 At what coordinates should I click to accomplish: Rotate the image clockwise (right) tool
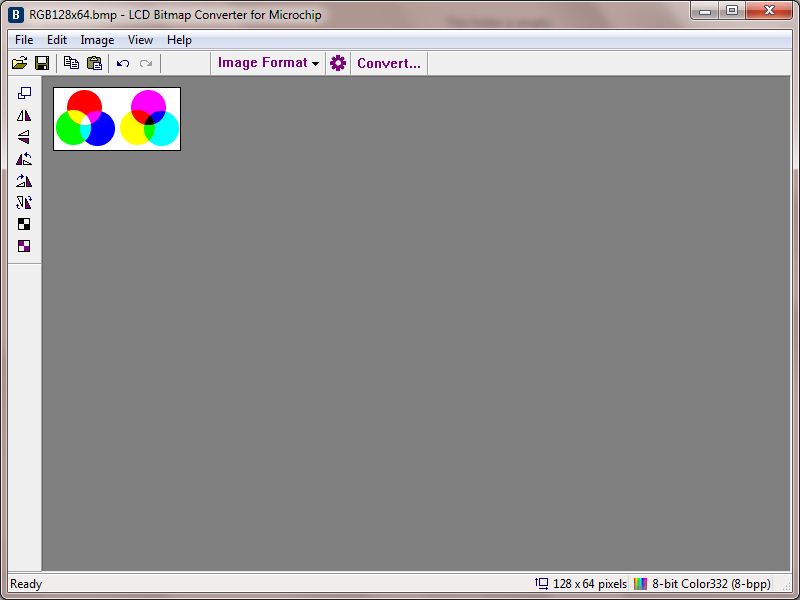(24, 181)
